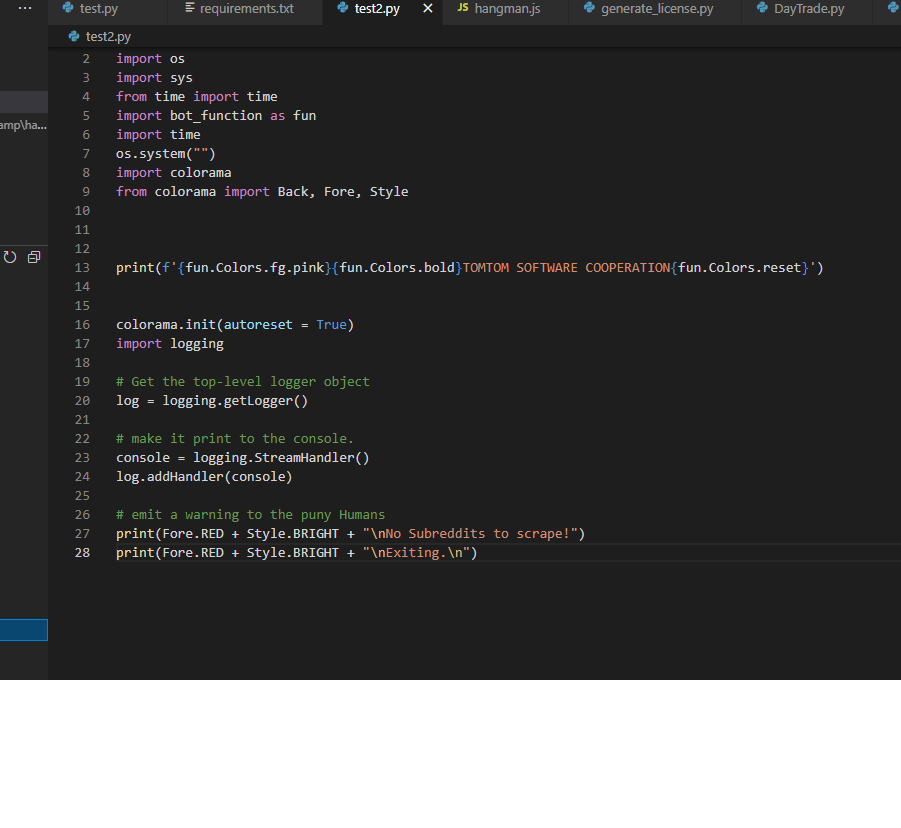Click the refresh icon in the sidebar

pyautogui.click(x=11, y=257)
